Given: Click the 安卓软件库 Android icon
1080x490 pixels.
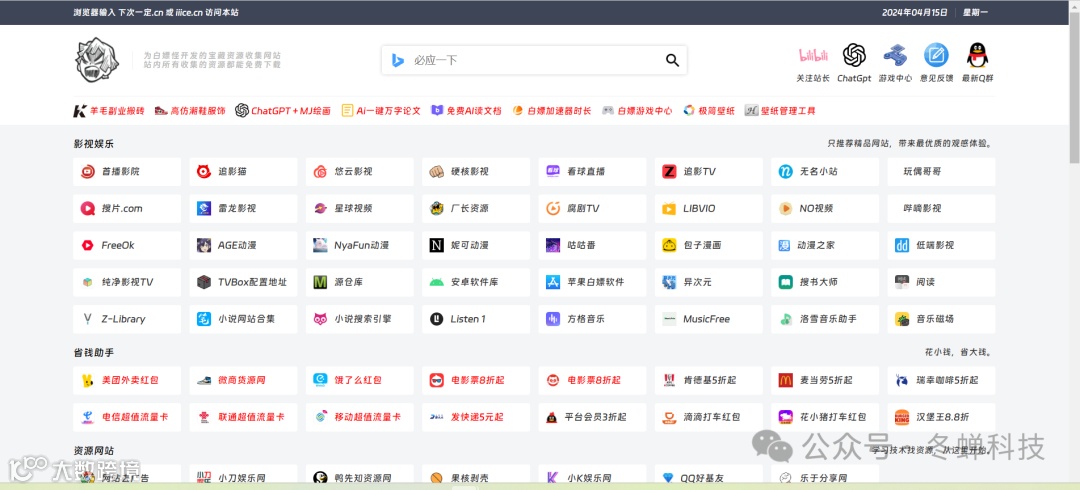Looking at the screenshot, I should (437, 283).
